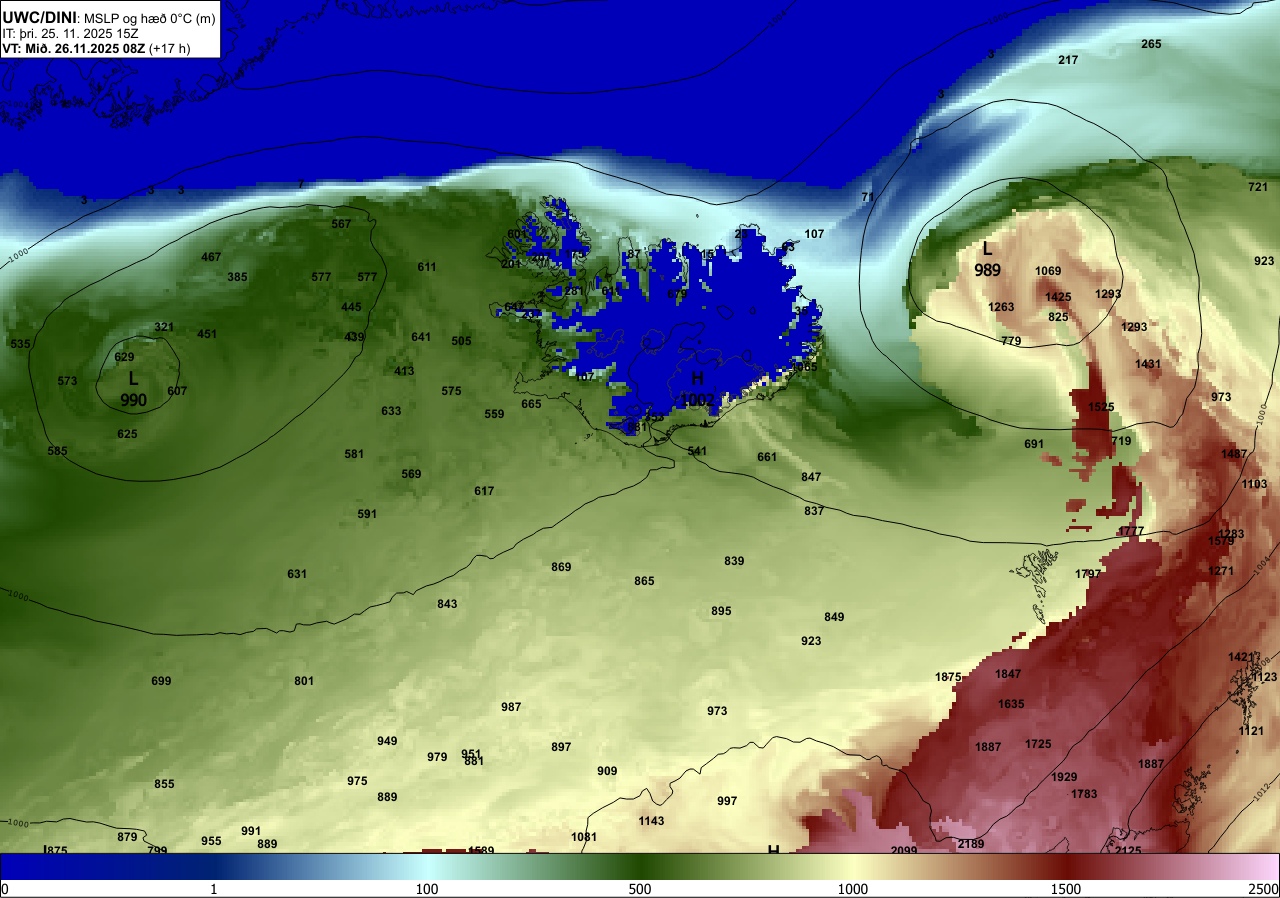Click the height value '1635'

pos(1011,704)
